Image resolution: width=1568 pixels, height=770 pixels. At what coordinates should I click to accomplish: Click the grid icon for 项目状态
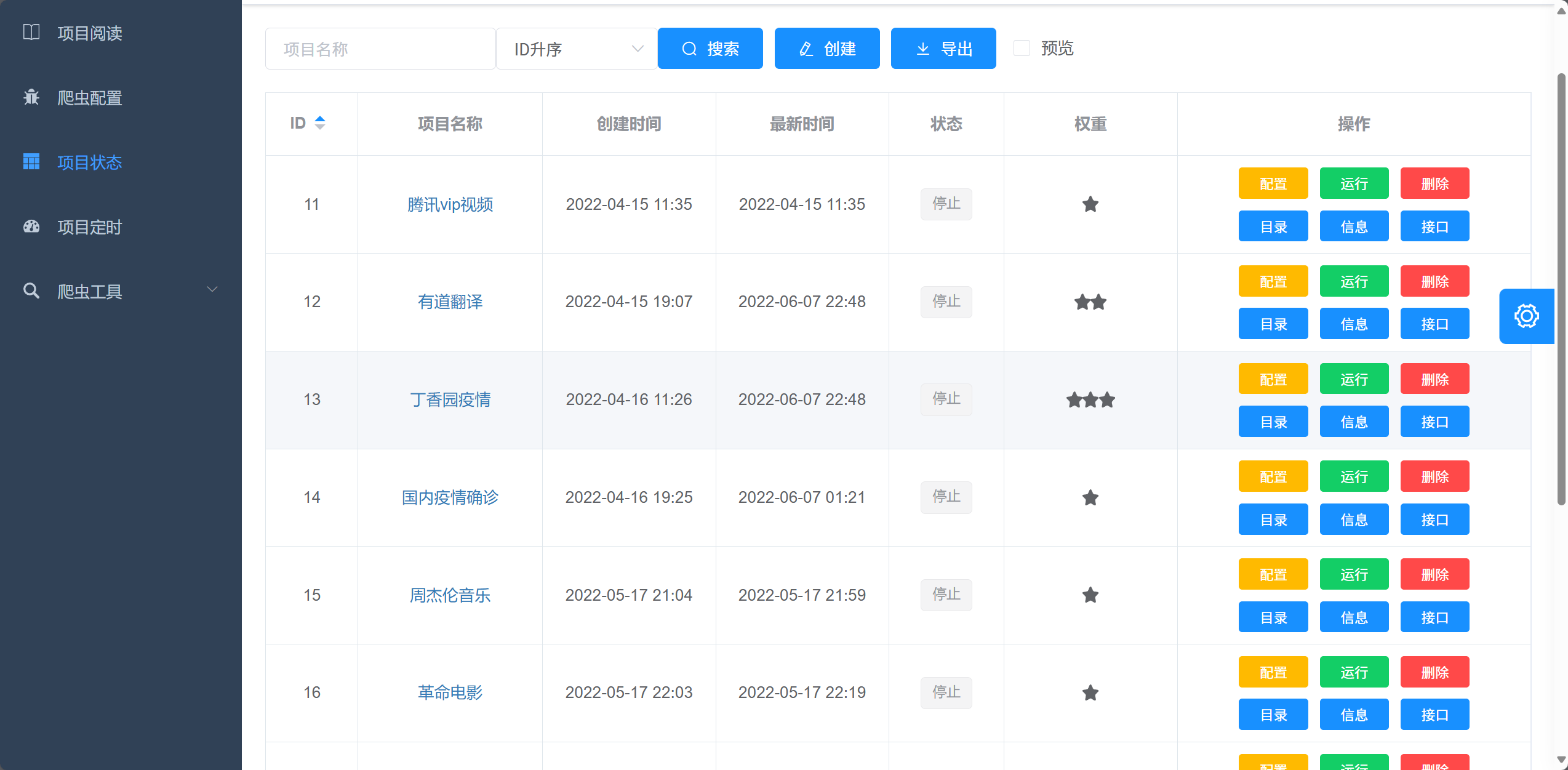tap(31, 162)
